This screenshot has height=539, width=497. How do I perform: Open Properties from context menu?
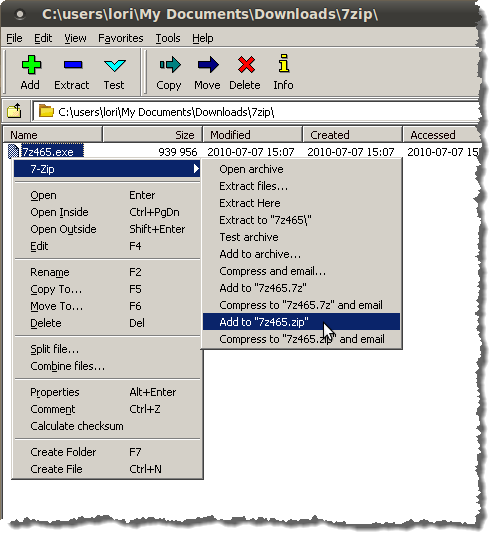107,392
